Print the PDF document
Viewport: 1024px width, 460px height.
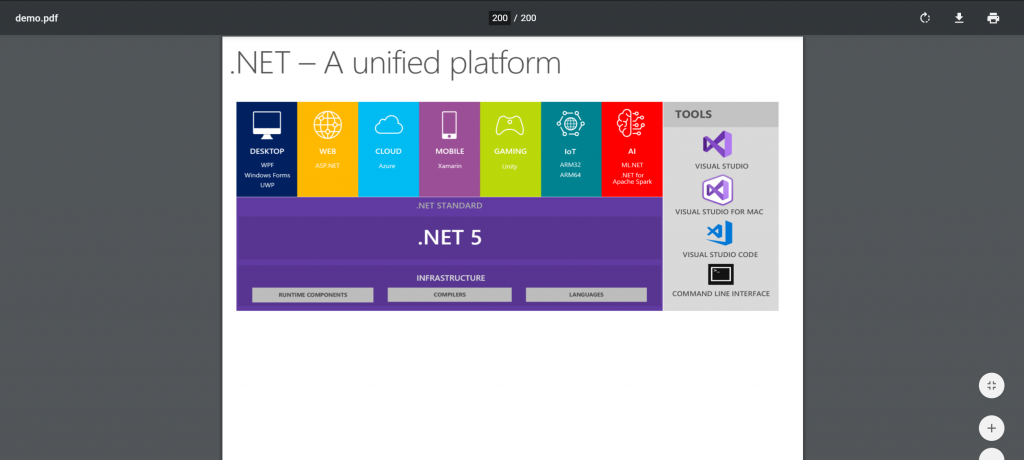pyautogui.click(x=993, y=18)
